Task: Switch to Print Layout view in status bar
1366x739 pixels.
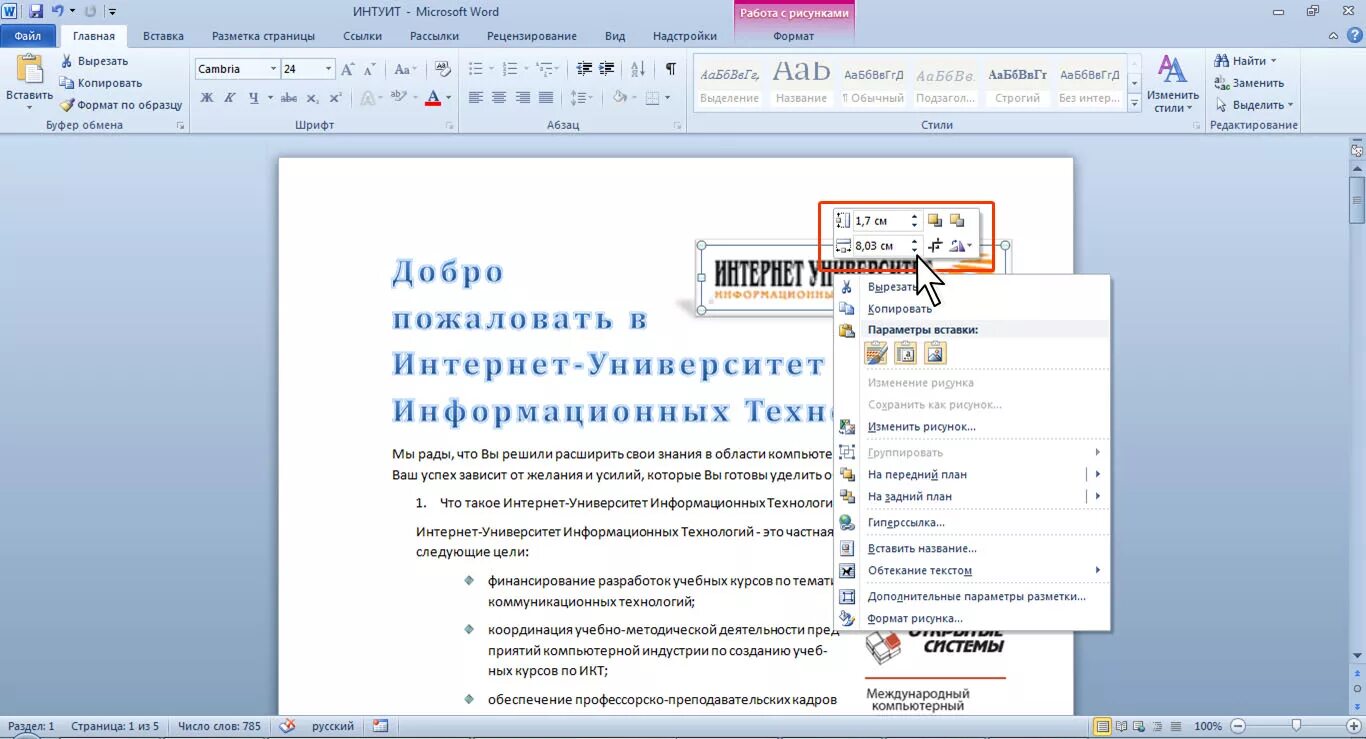Action: click(1102, 726)
